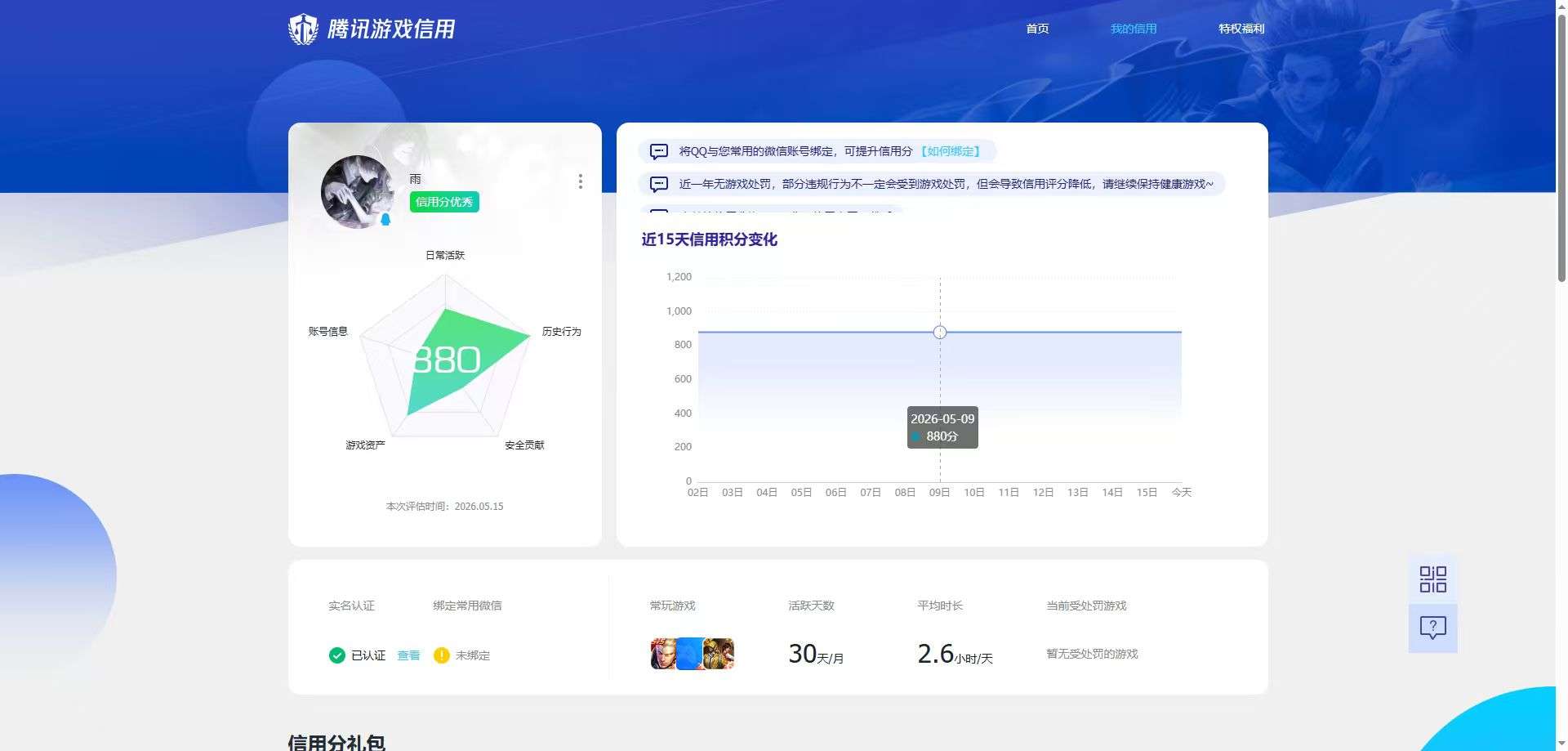The image size is (1568, 751).
Task: Click the 02日 label on chart axis
Action: coord(697,492)
